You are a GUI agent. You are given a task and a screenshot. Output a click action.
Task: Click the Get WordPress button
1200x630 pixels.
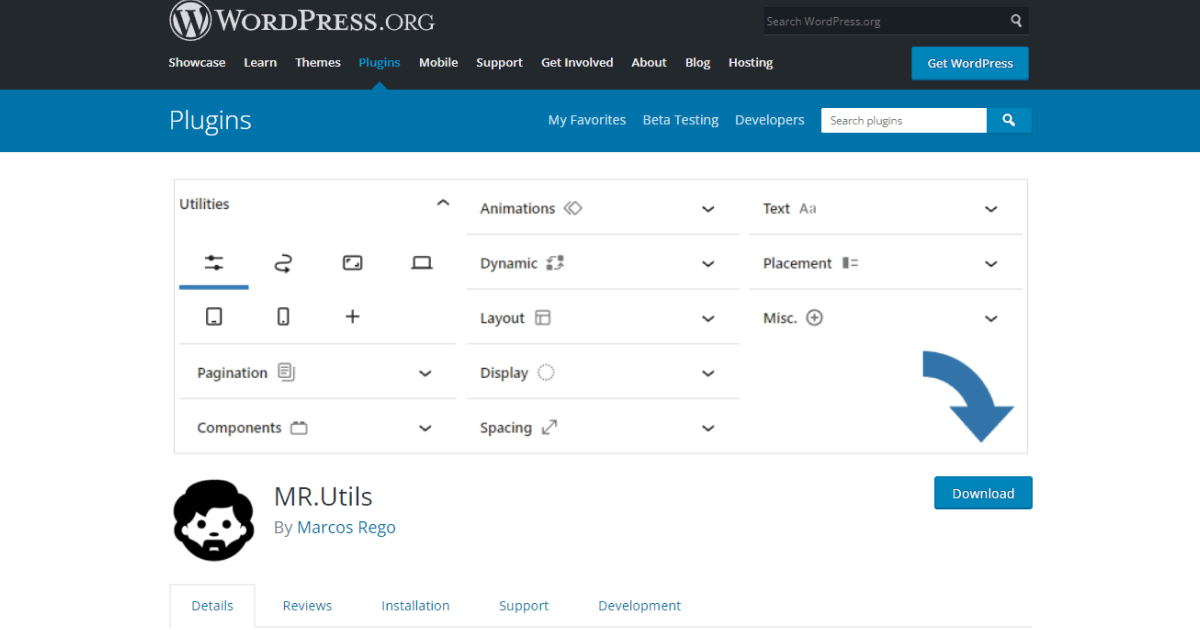970,63
